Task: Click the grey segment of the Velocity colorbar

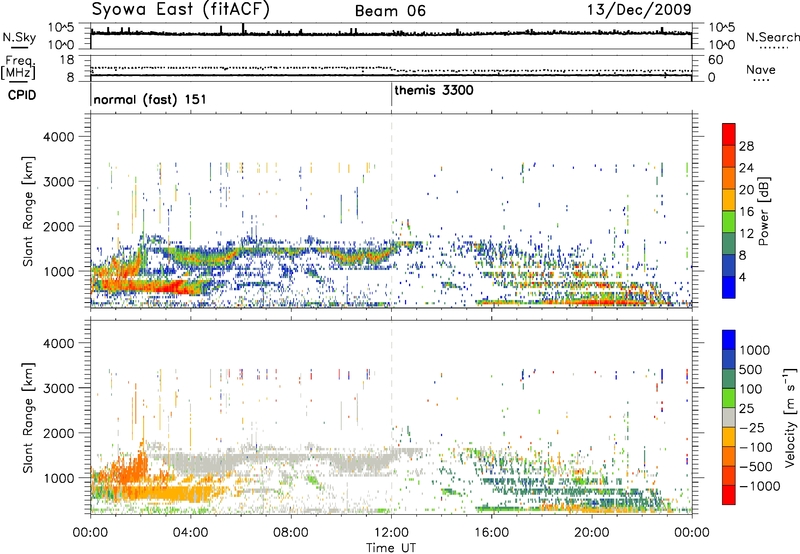Action: (729, 418)
